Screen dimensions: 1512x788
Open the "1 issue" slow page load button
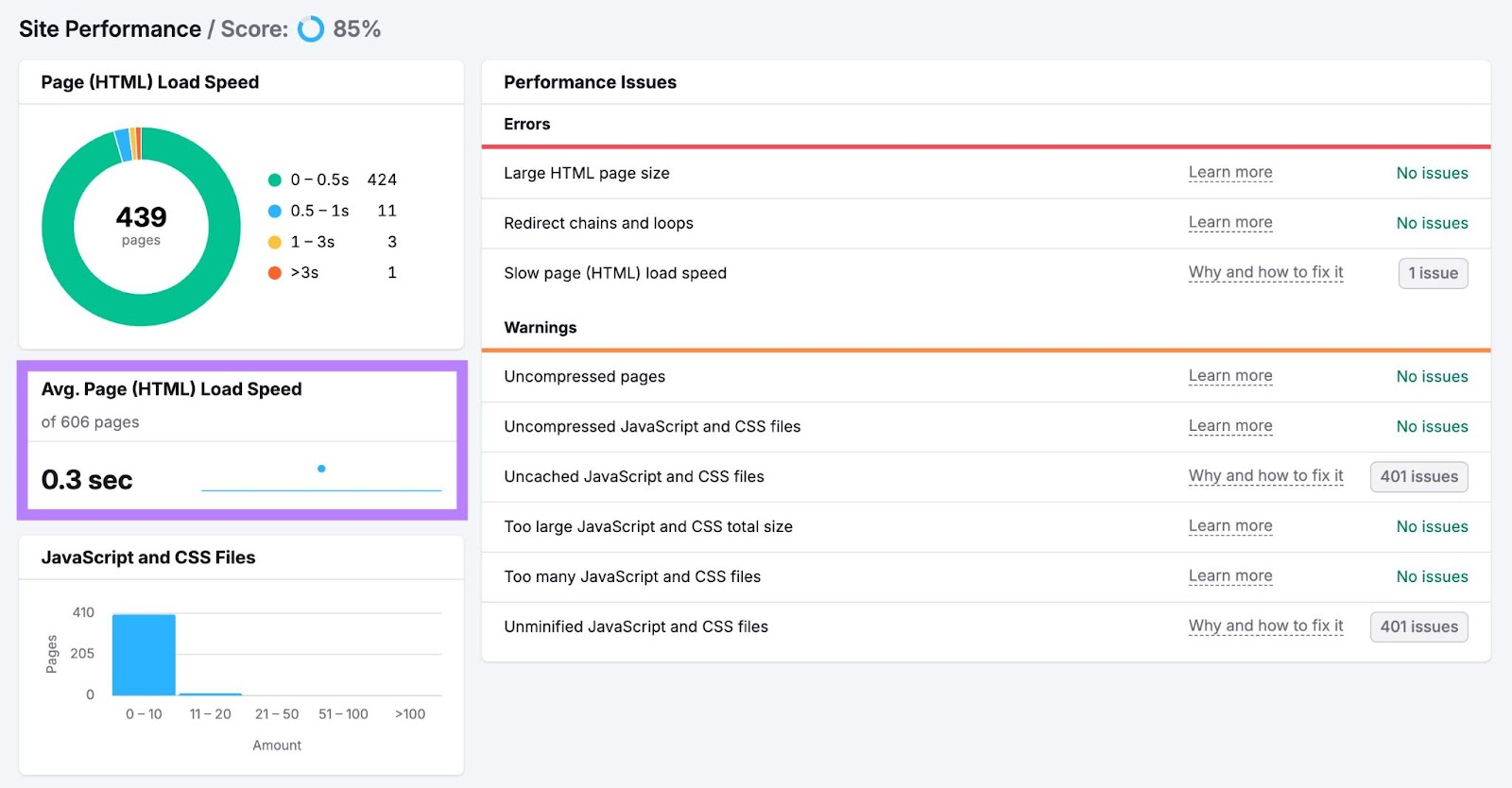(x=1433, y=273)
